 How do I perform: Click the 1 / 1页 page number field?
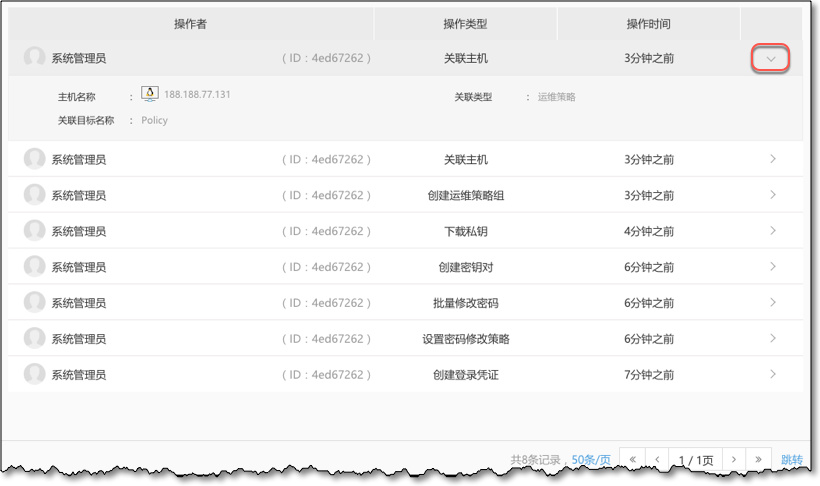(696, 460)
